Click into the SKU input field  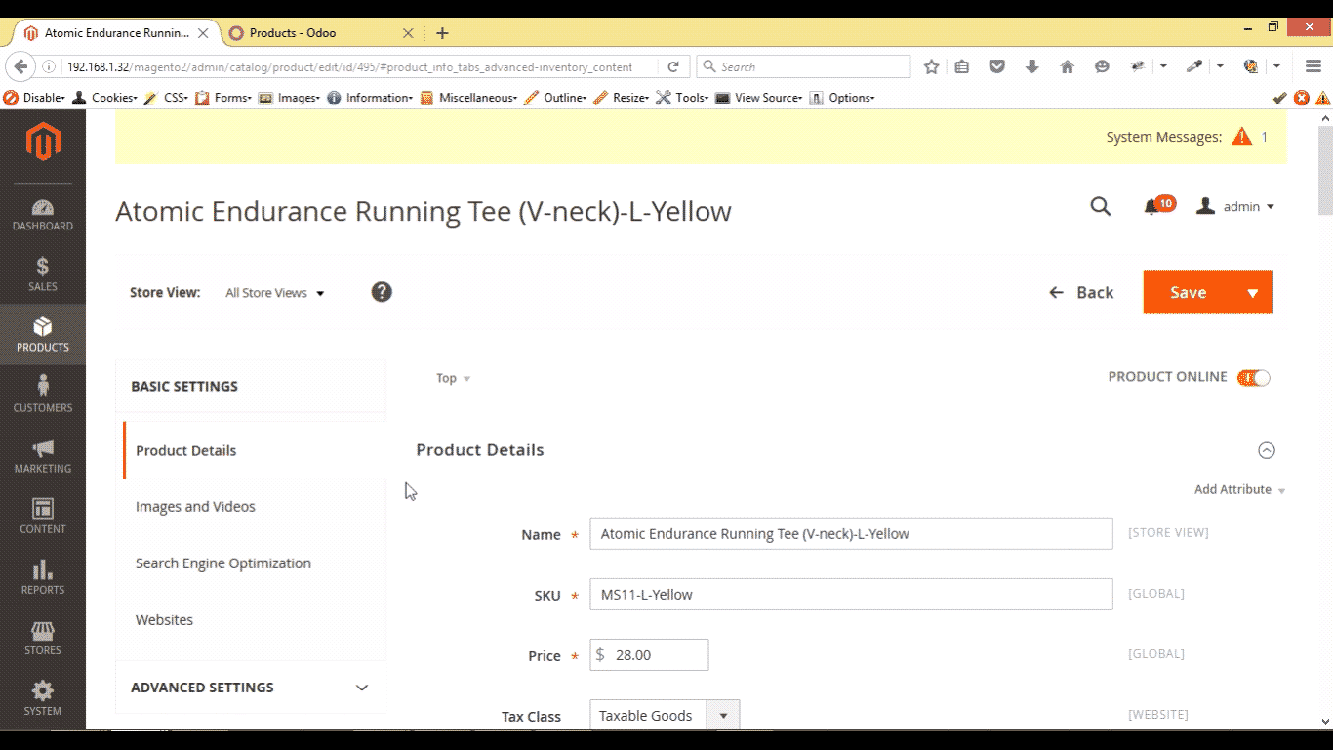(850, 594)
